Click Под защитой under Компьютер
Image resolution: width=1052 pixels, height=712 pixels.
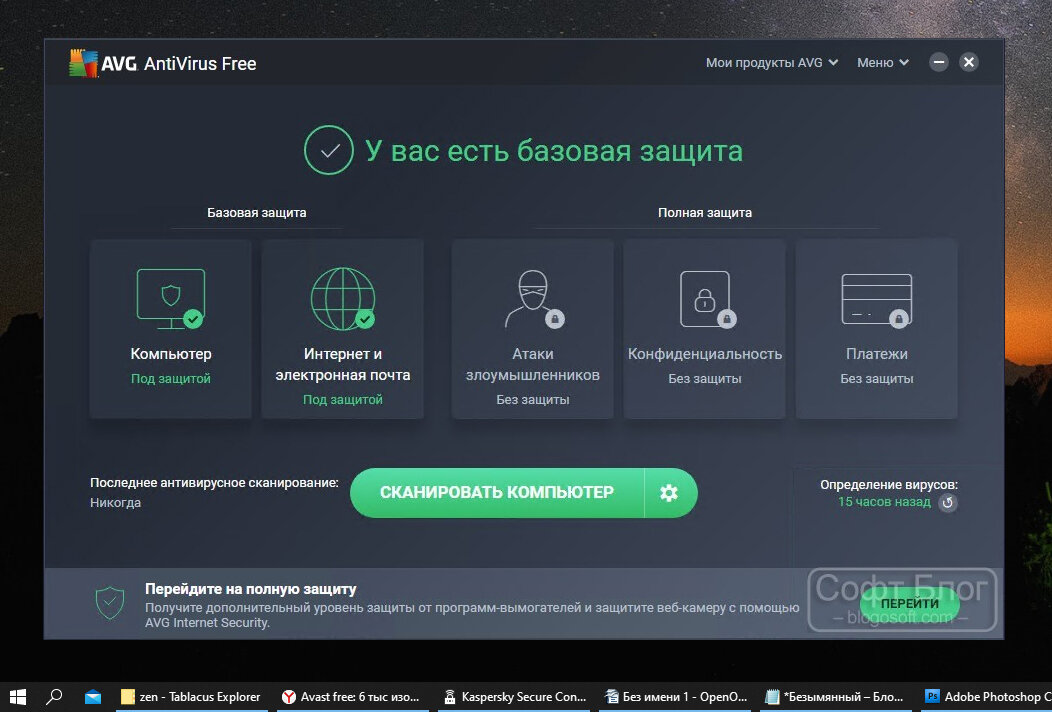point(171,378)
